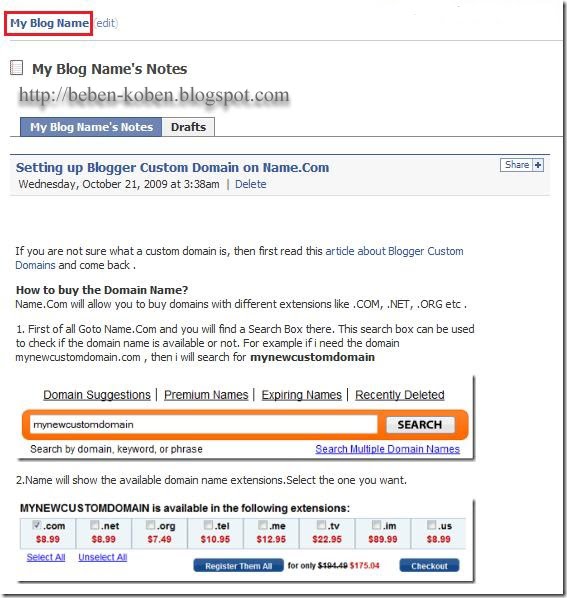Switch to My Blog Name's Notes tab
567x598 pixels.
[91, 127]
